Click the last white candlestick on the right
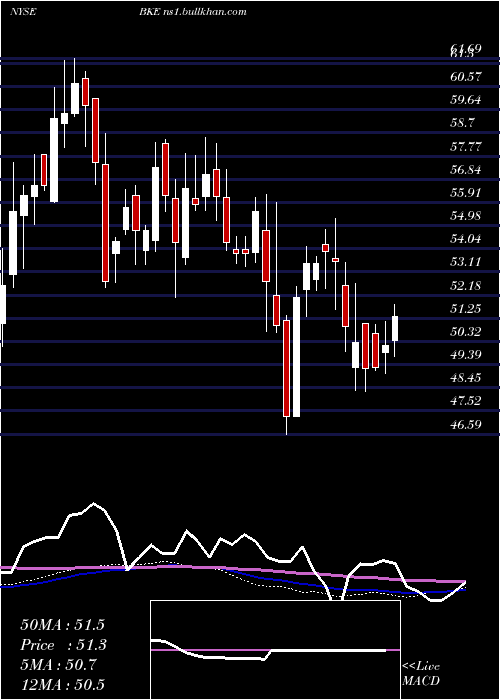 [395, 328]
